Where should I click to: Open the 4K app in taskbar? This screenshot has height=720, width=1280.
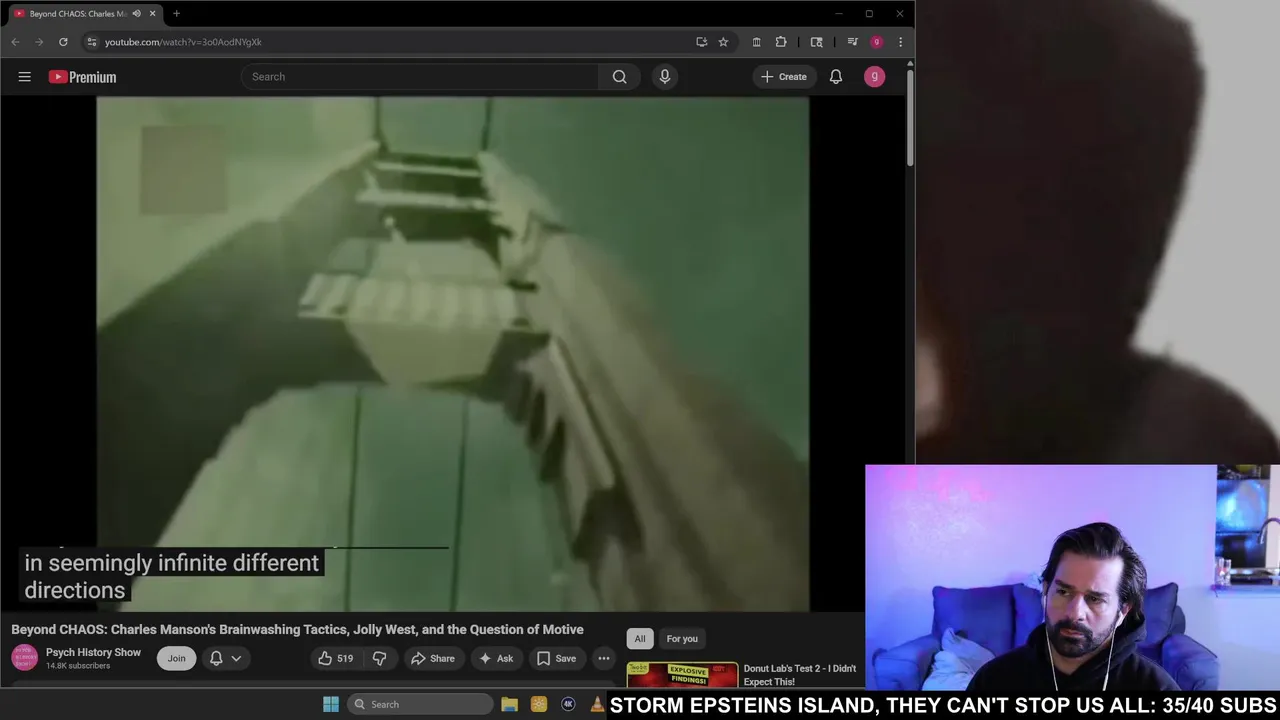click(568, 704)
